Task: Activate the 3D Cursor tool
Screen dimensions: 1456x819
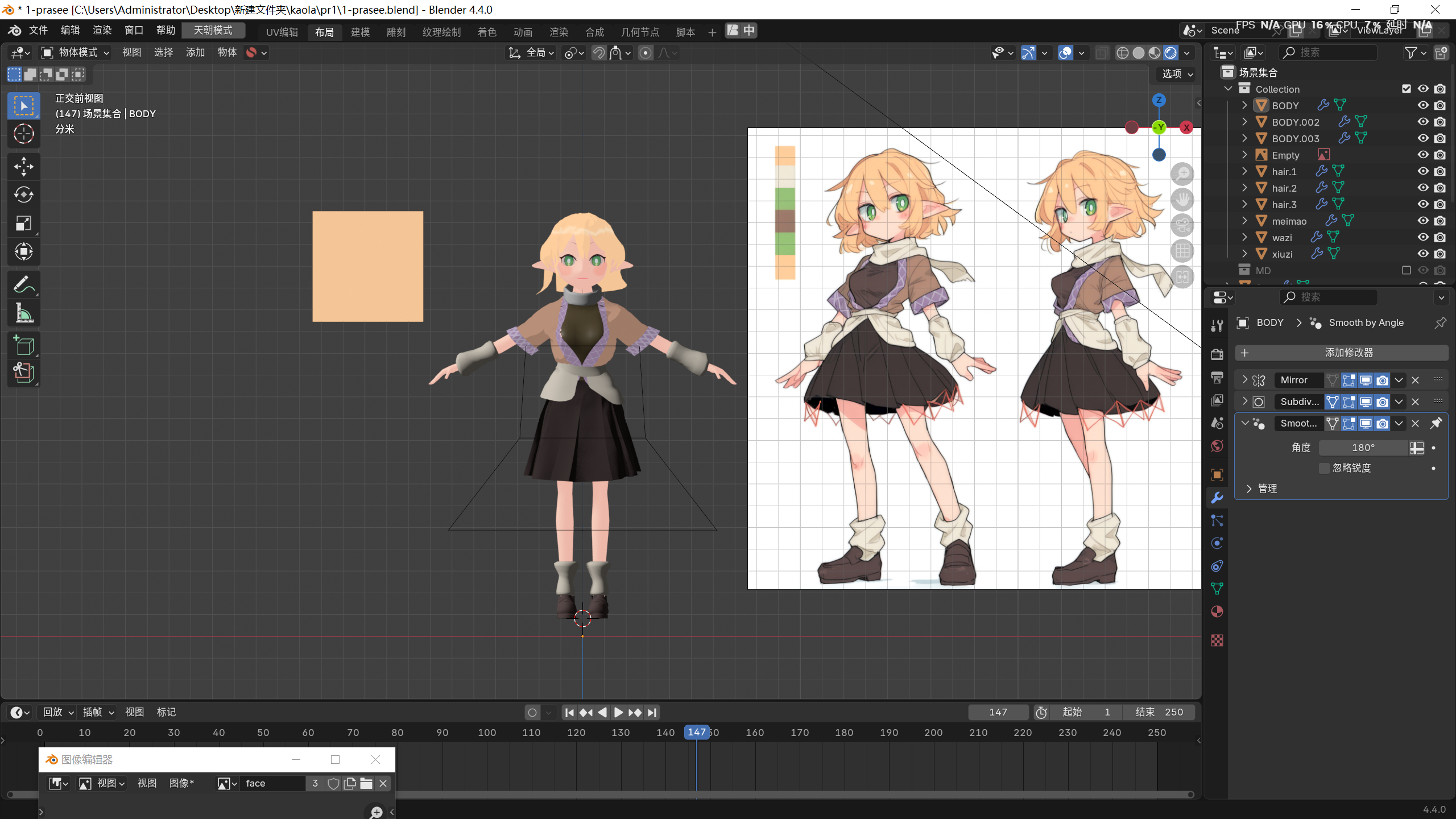Action: tap(23, 134)
